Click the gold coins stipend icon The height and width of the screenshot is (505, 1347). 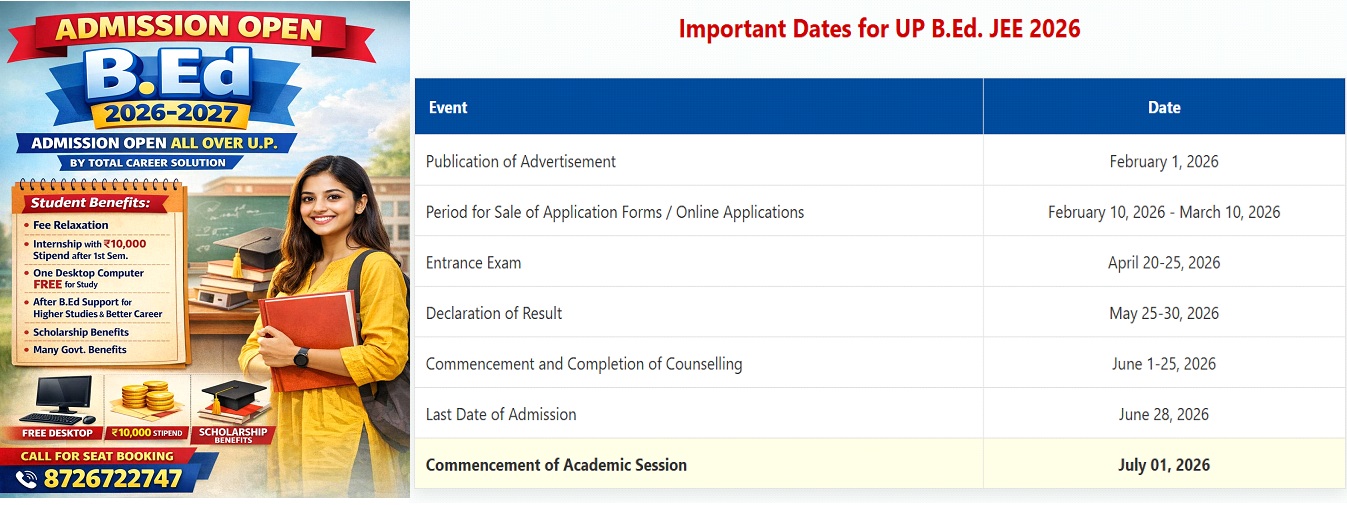(146, 398)
